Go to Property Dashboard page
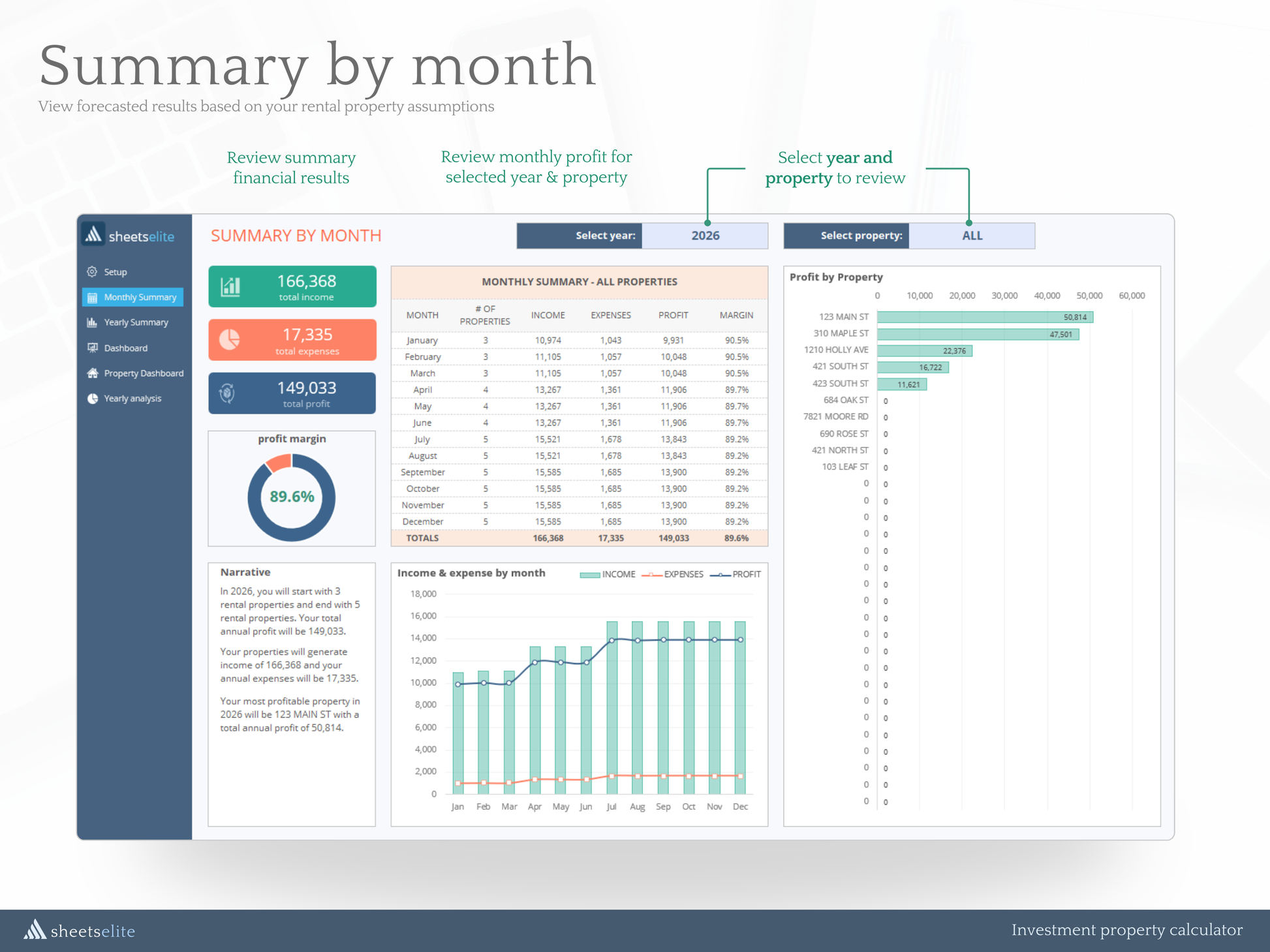The image size is (1270, 952). click(144, 373)
